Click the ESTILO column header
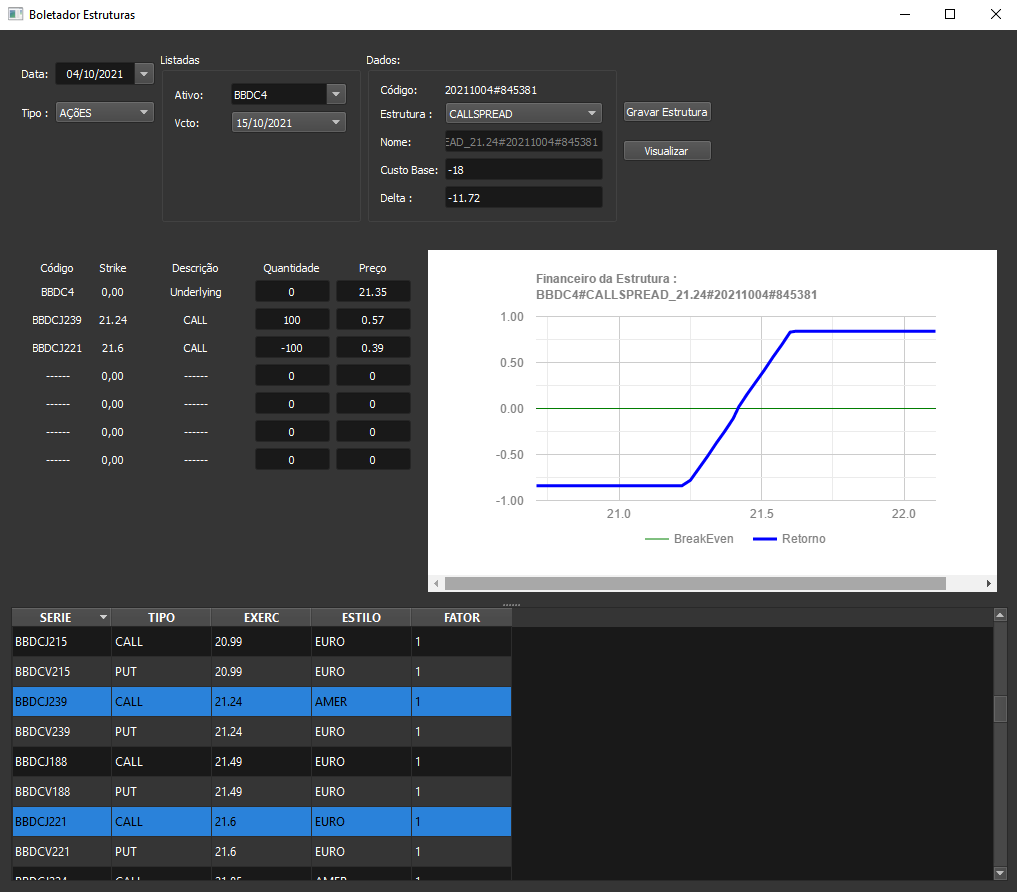The image size is (1017, 892). [x=361, y=618]
